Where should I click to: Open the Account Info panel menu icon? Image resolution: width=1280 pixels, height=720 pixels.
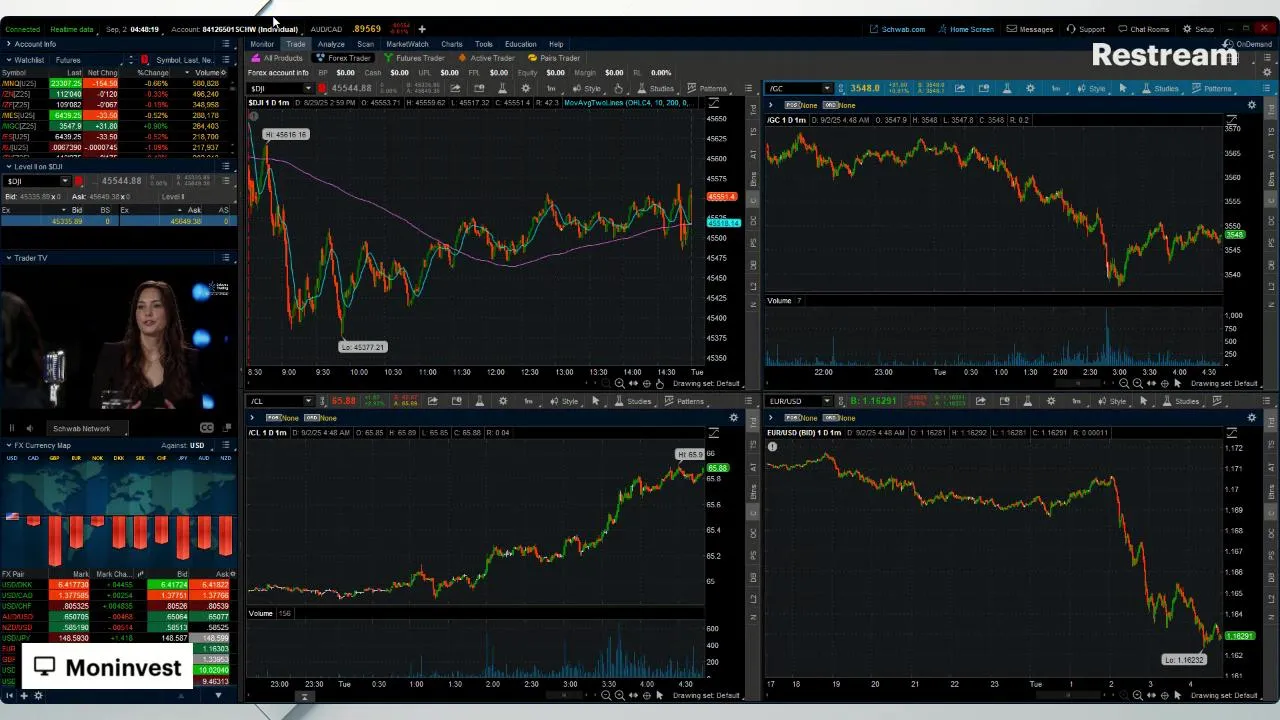pos(226,44)
